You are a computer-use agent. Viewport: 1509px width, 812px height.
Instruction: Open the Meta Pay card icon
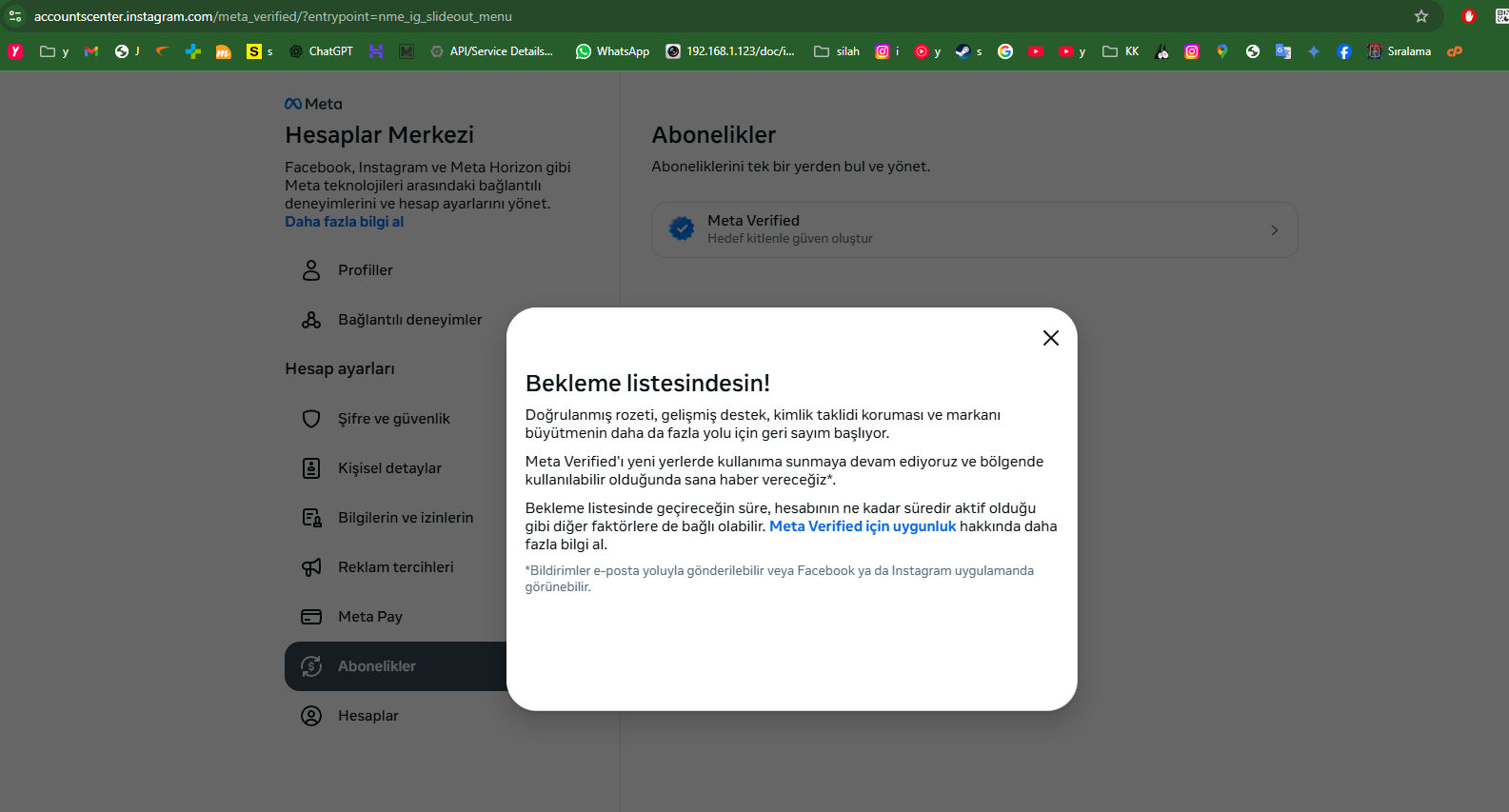(x=311, y=617)
